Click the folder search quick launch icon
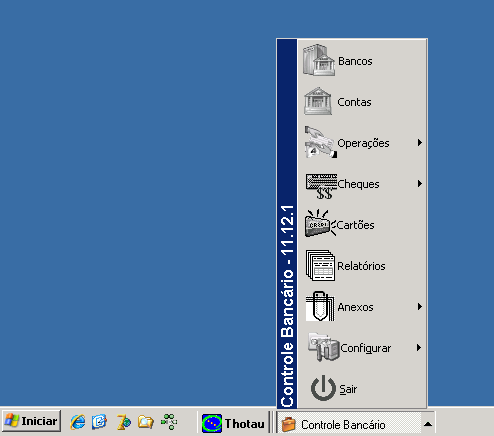494x436 pixels. (x=146, y=422)
